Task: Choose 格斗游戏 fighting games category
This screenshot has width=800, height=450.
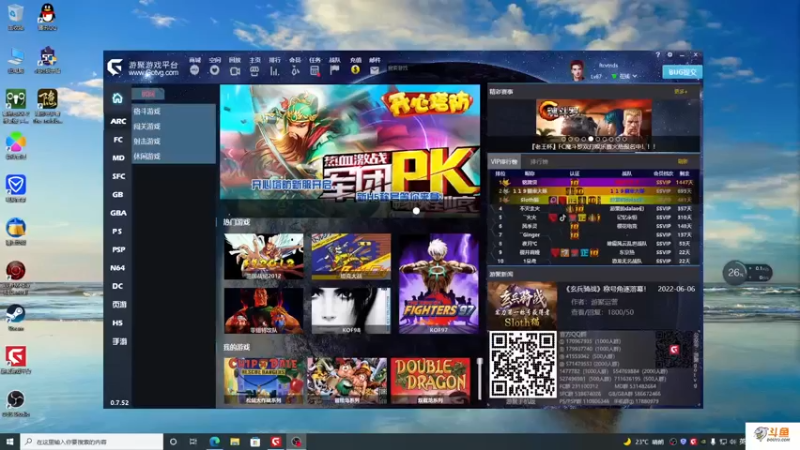Action: (147, 111)
